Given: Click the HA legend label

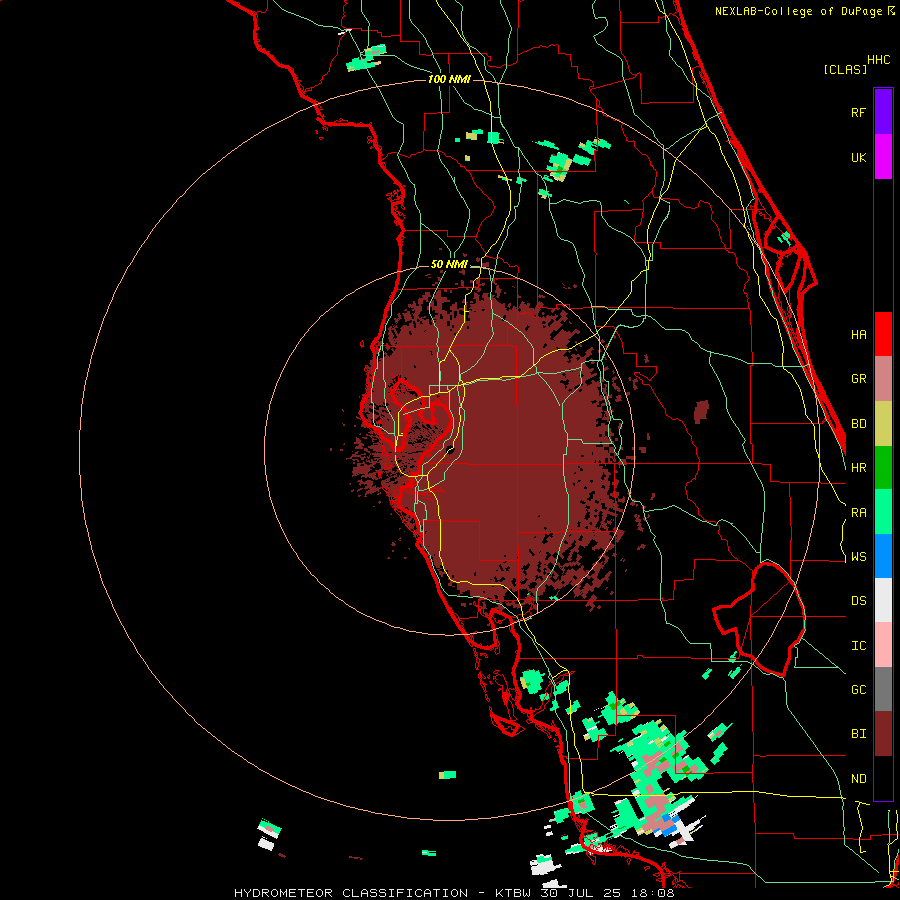Looking at the screenshot, I should 858,335.
